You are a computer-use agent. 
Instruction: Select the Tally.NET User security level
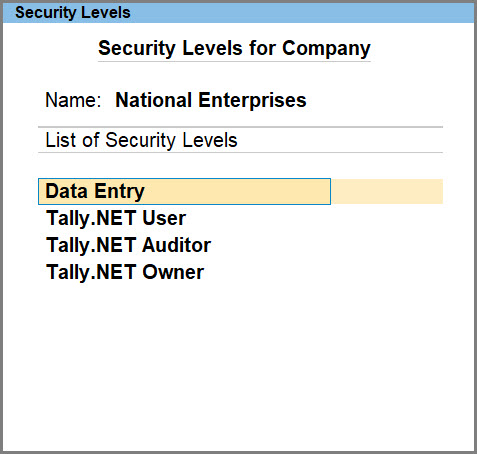[116, 218]
